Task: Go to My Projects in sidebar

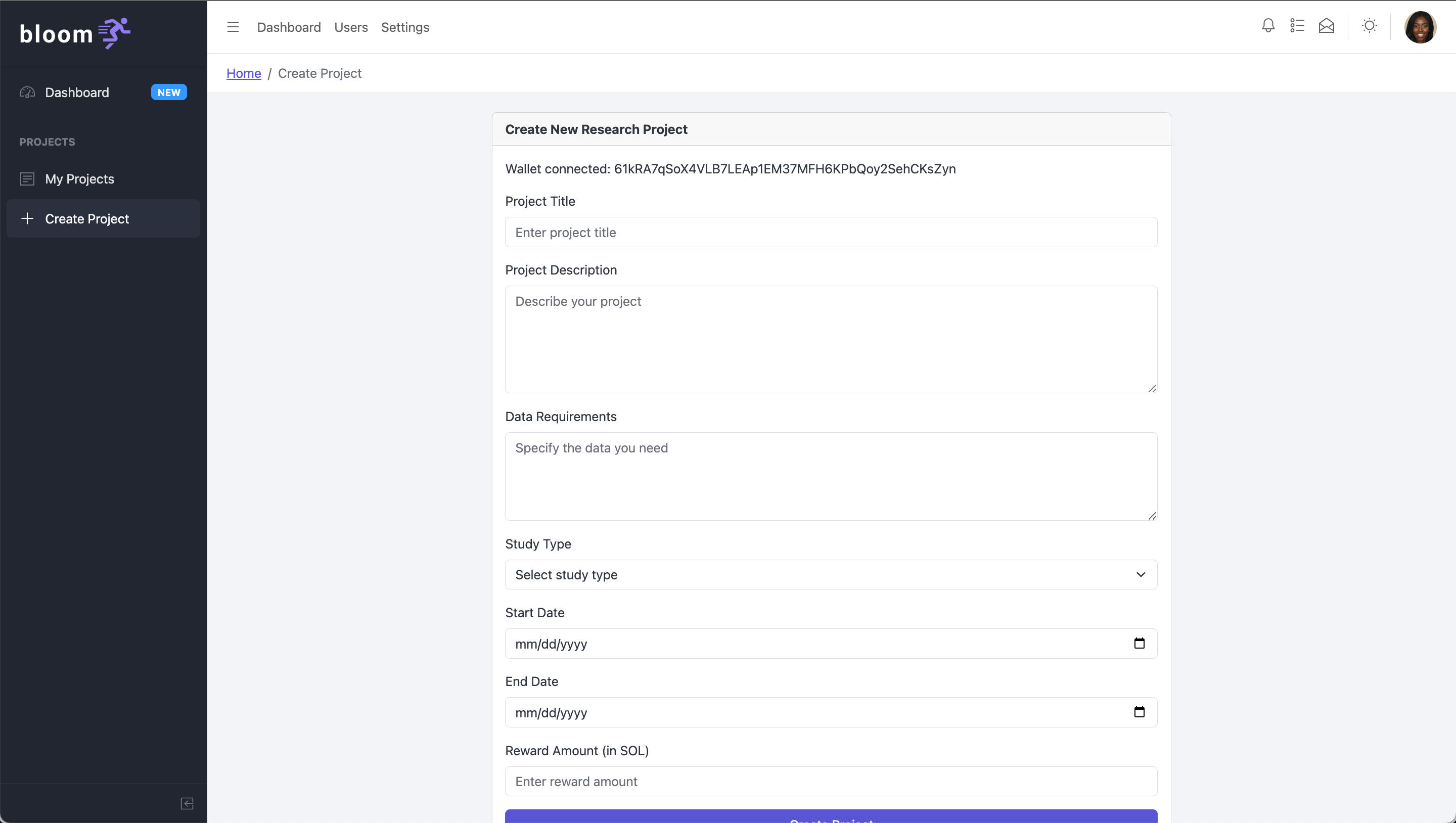Action: [x=80, y=179]
